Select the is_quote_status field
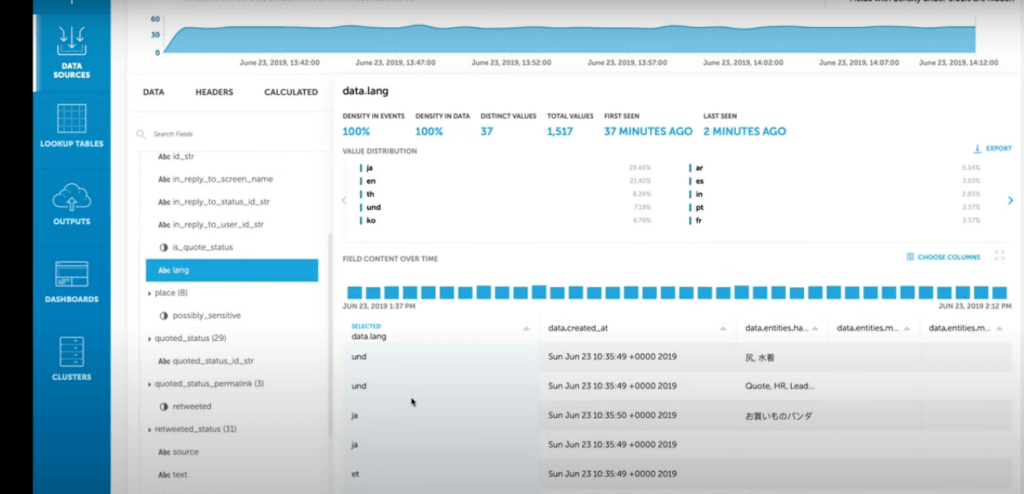1024x494 pixels. [x=202, y=247]
